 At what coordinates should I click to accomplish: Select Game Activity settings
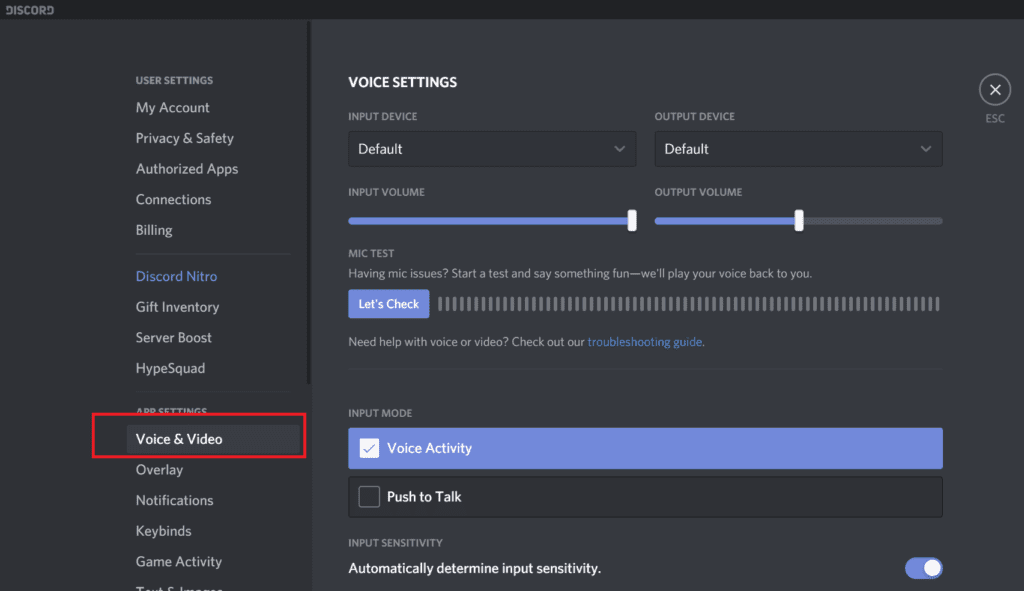coord(179,561)
